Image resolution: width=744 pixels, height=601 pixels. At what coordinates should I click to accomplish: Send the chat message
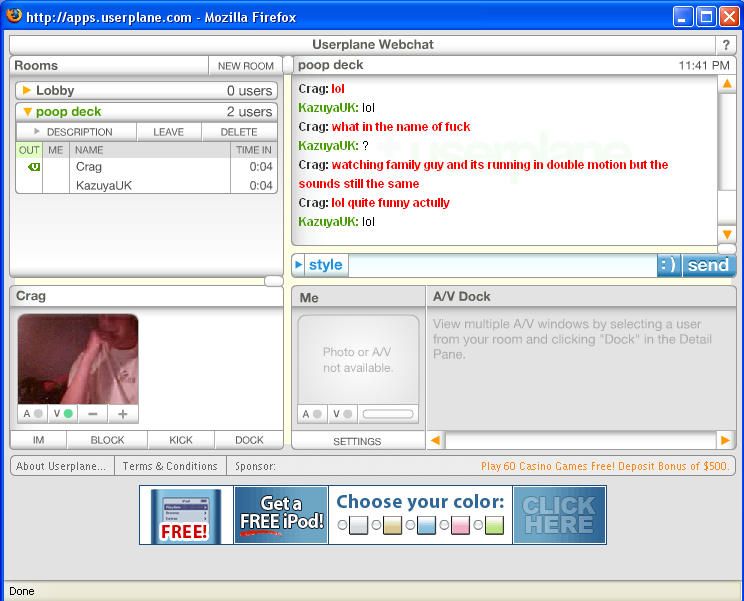pos(708,265)
